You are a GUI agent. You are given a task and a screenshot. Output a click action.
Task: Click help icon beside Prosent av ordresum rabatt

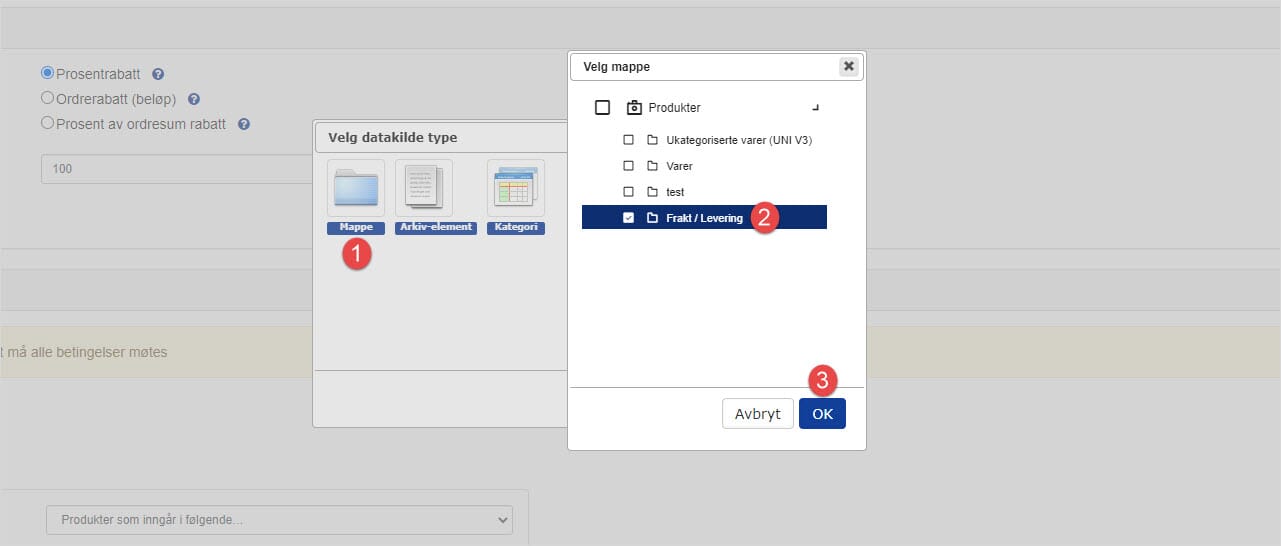pyautogui.click(x=244, y=125)
